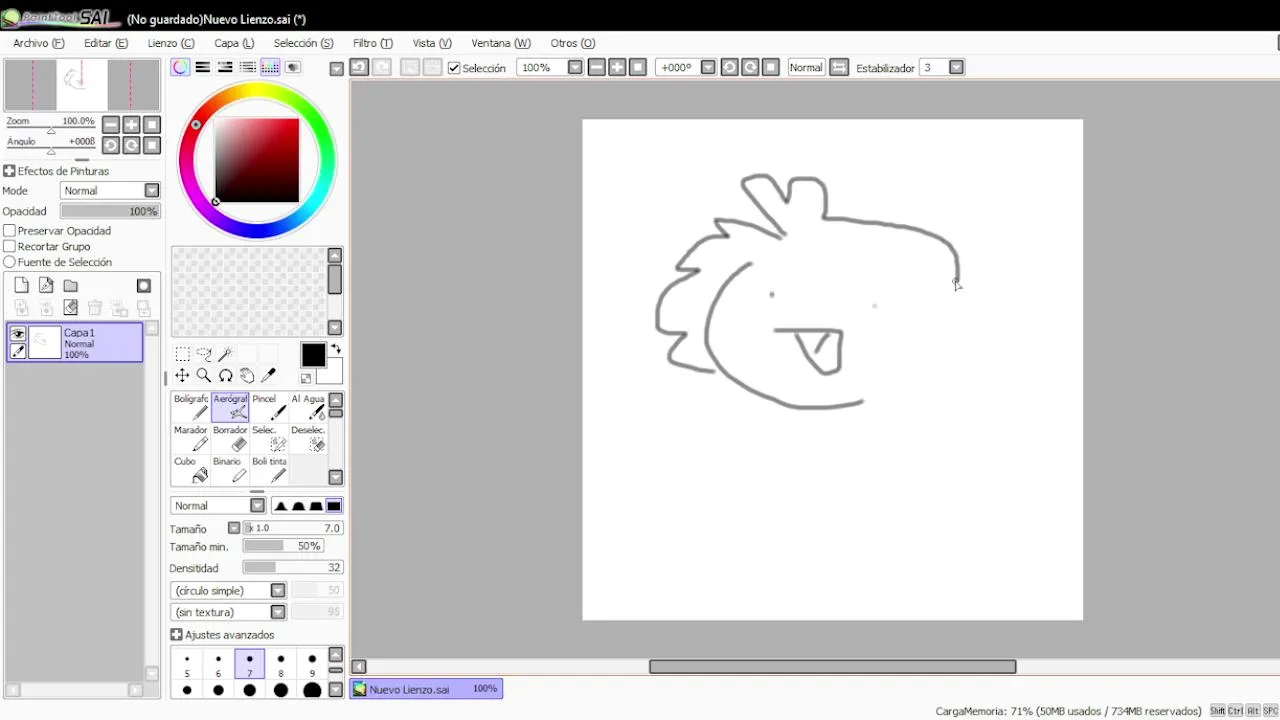
Task: Select the Bolígrafo pen tool
Action: [190, 407]
